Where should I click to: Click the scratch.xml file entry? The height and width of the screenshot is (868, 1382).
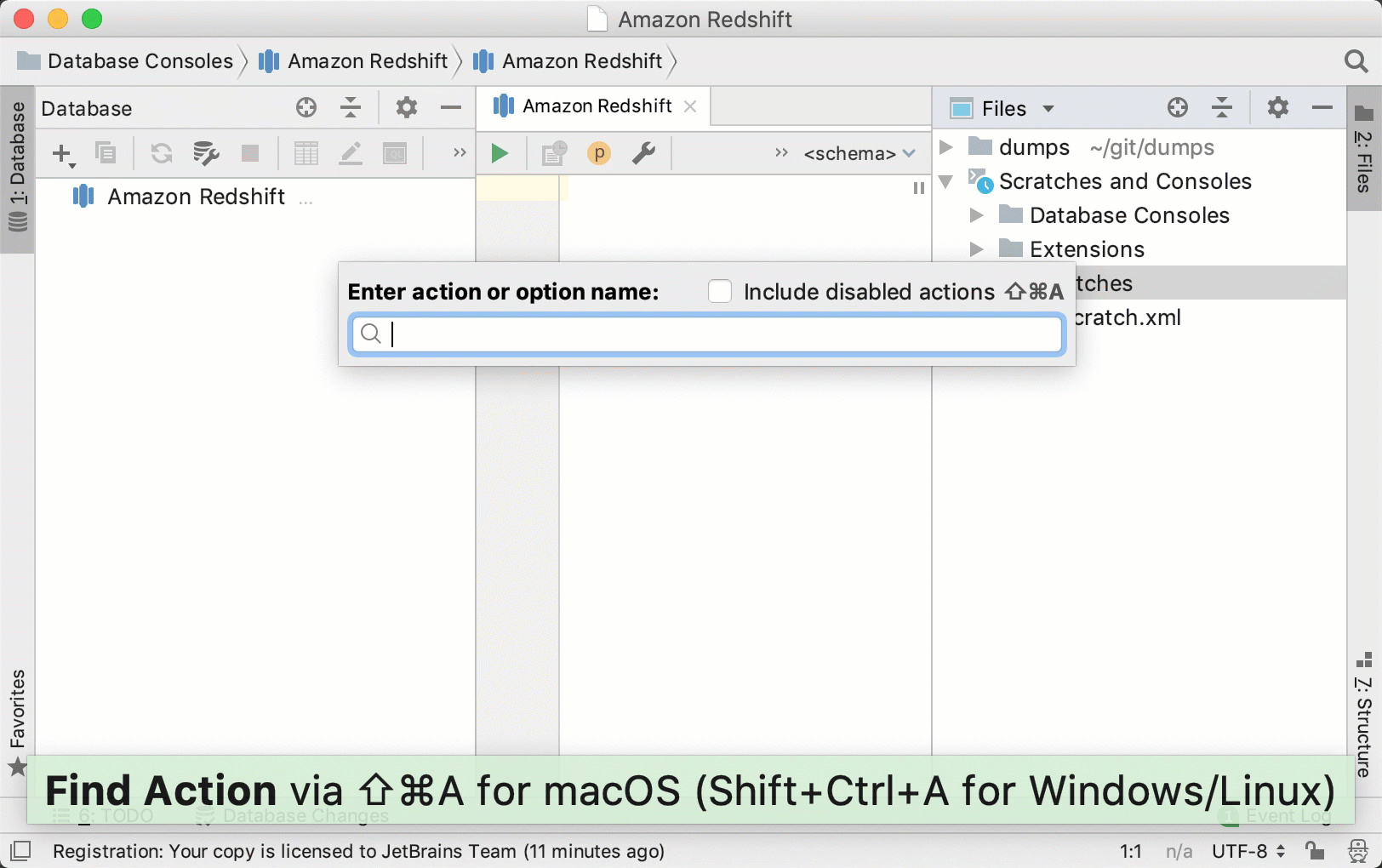pyautogui.click(x=1127, y=317)
